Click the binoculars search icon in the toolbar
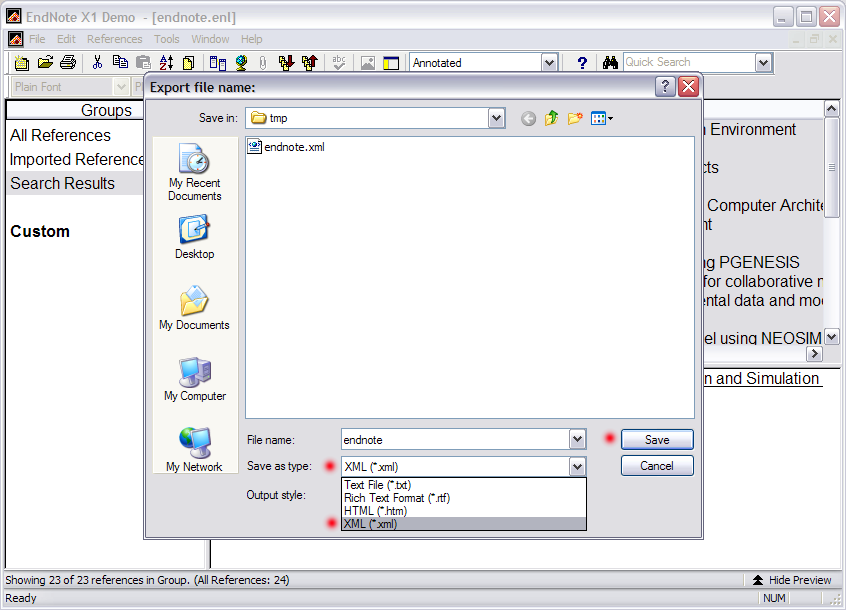Viewport: 846px width, 610px height. (x=610, y=63)
